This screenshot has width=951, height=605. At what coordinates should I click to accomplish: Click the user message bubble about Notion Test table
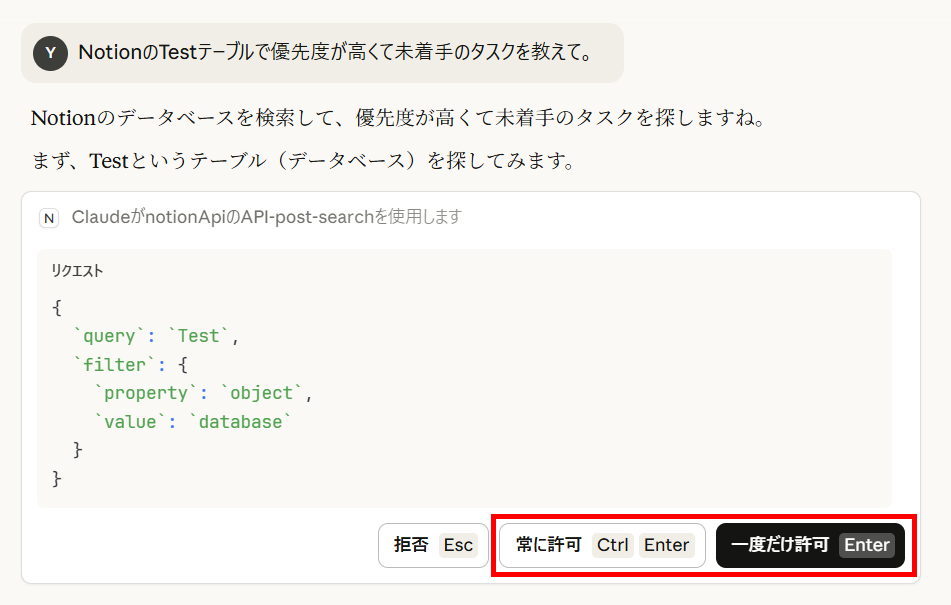(322, 53)
